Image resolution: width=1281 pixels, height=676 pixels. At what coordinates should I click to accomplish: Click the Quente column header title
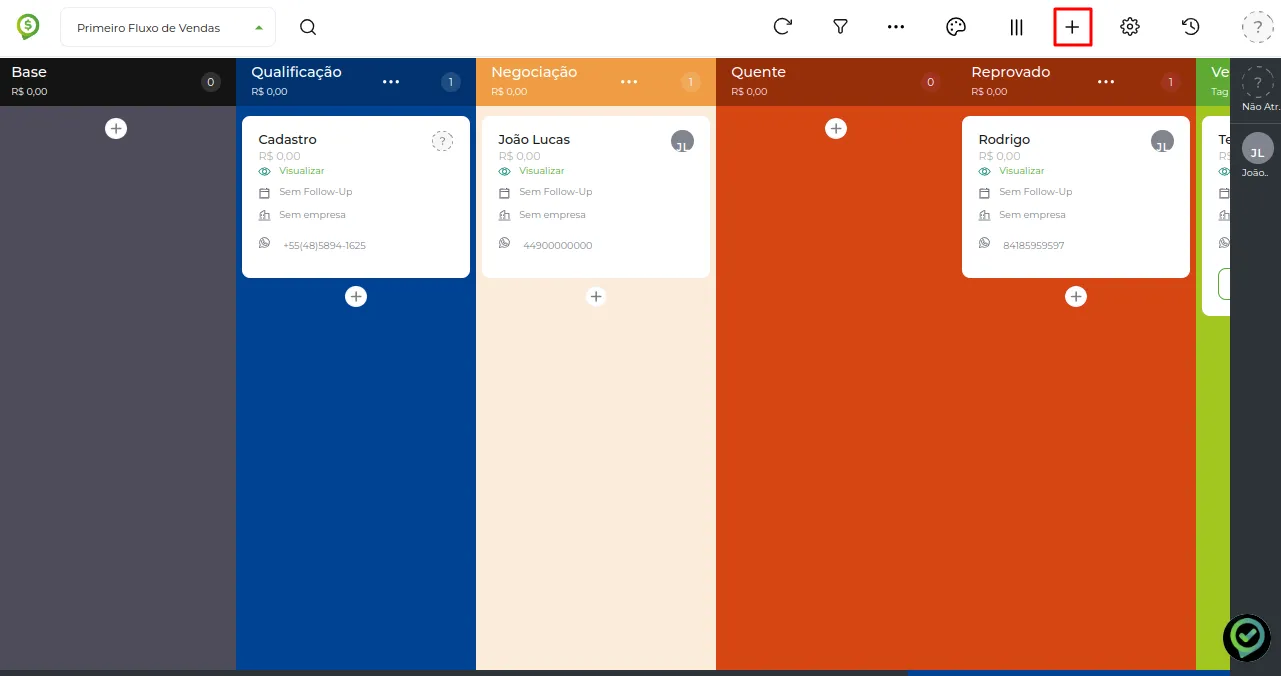[758, 72]
